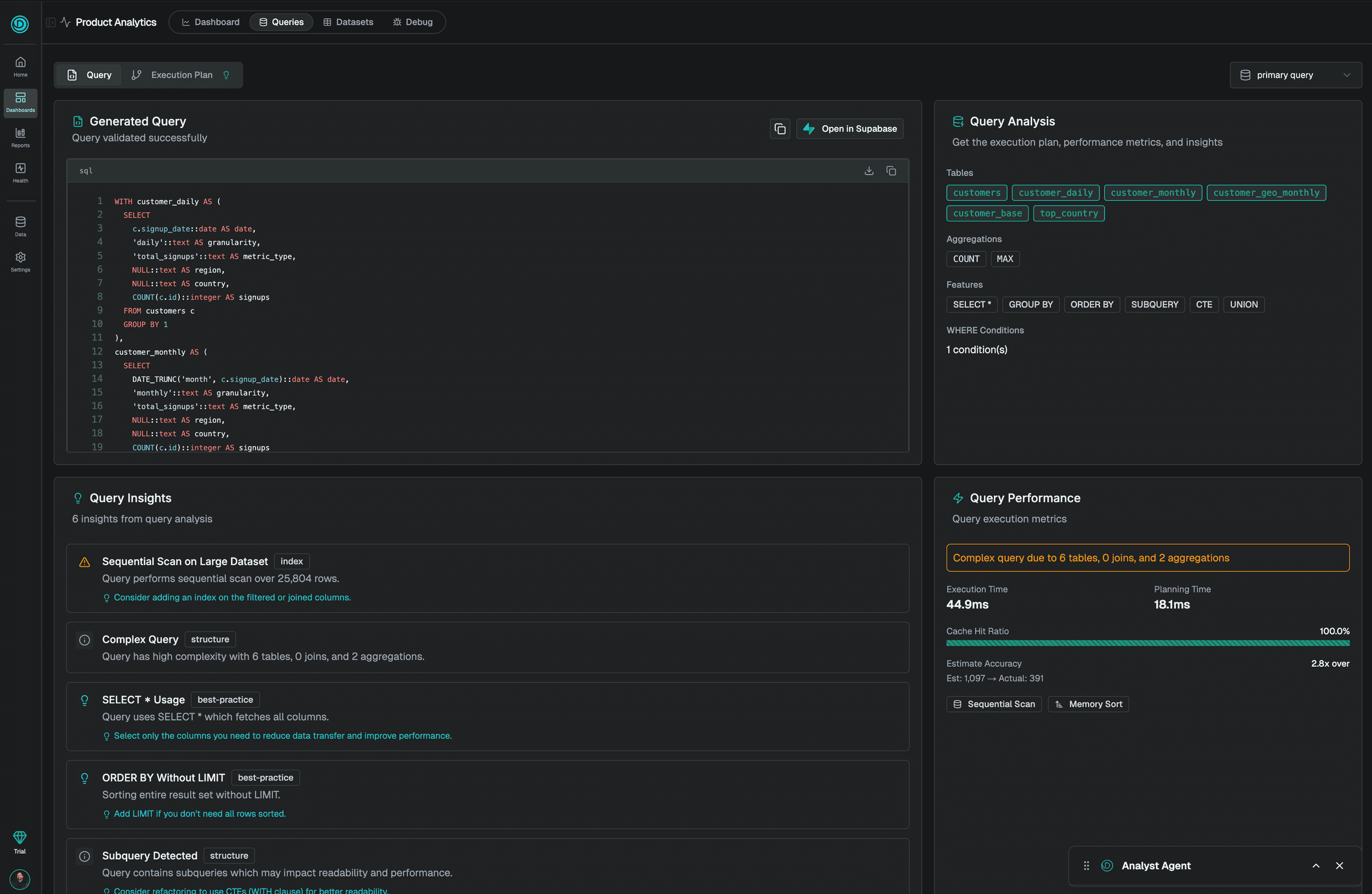Open Settings gear in sidebar
This screenshot has height=894, width=1372.
[20, 261]
